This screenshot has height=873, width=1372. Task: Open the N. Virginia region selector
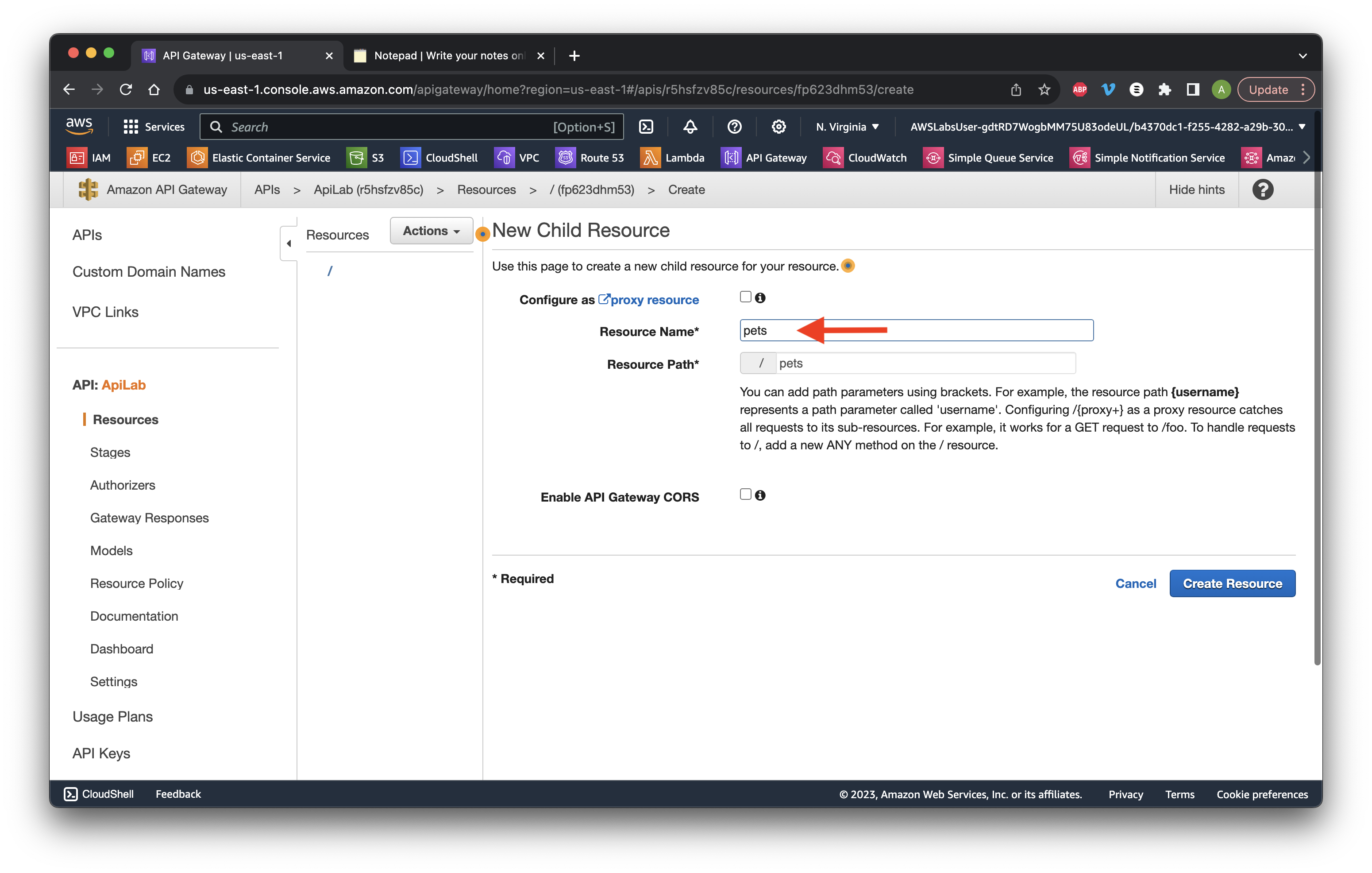coord(847,127)
